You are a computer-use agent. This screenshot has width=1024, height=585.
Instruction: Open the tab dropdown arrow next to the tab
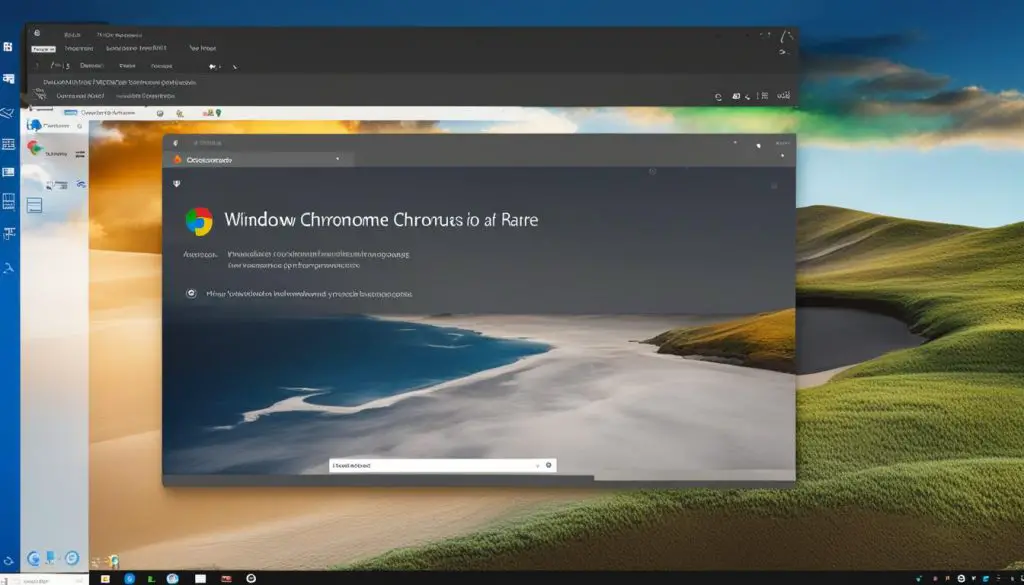(338, 158)
